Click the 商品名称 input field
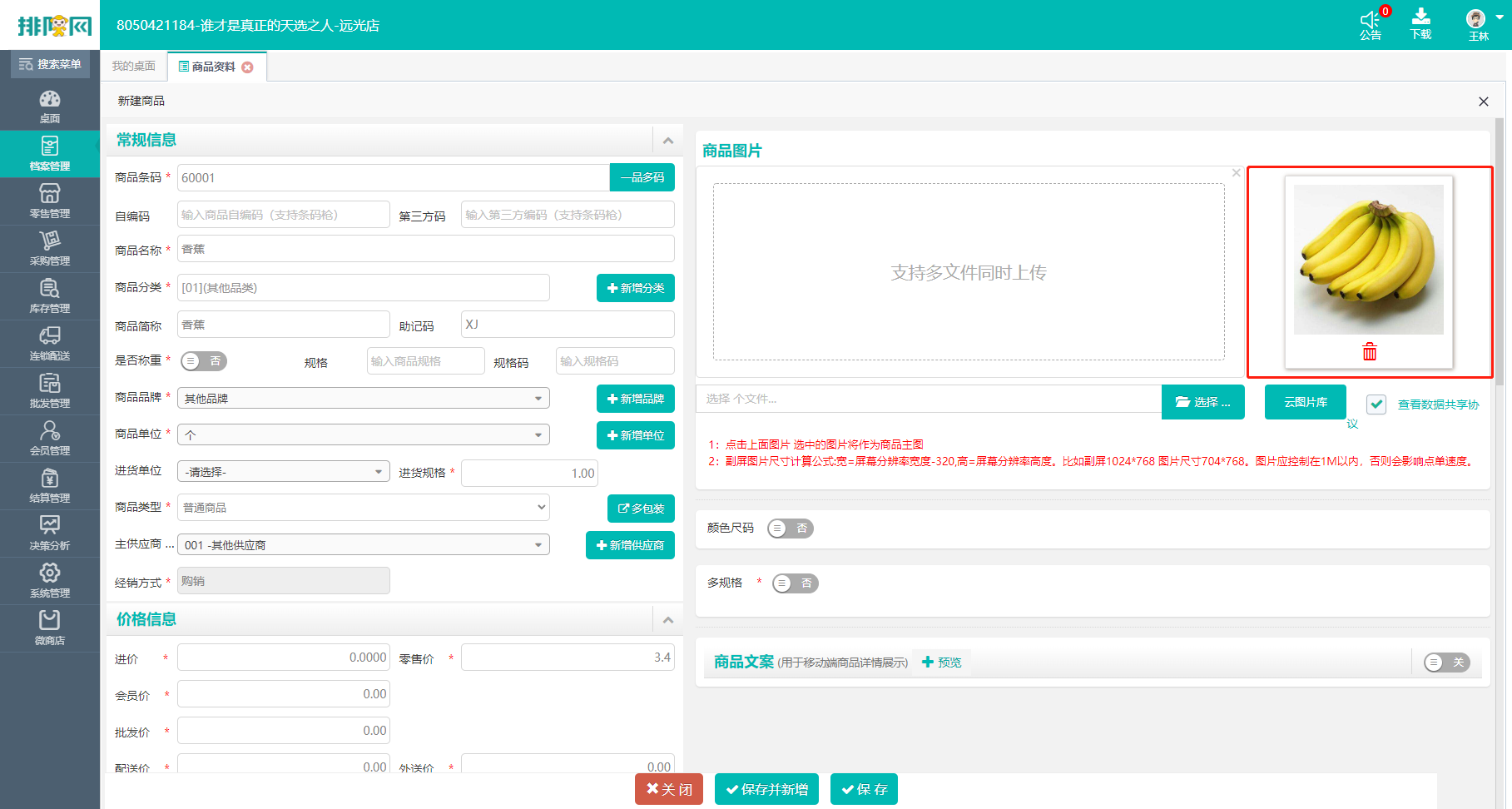The image size is (1512, 809). tap(426, 249)
